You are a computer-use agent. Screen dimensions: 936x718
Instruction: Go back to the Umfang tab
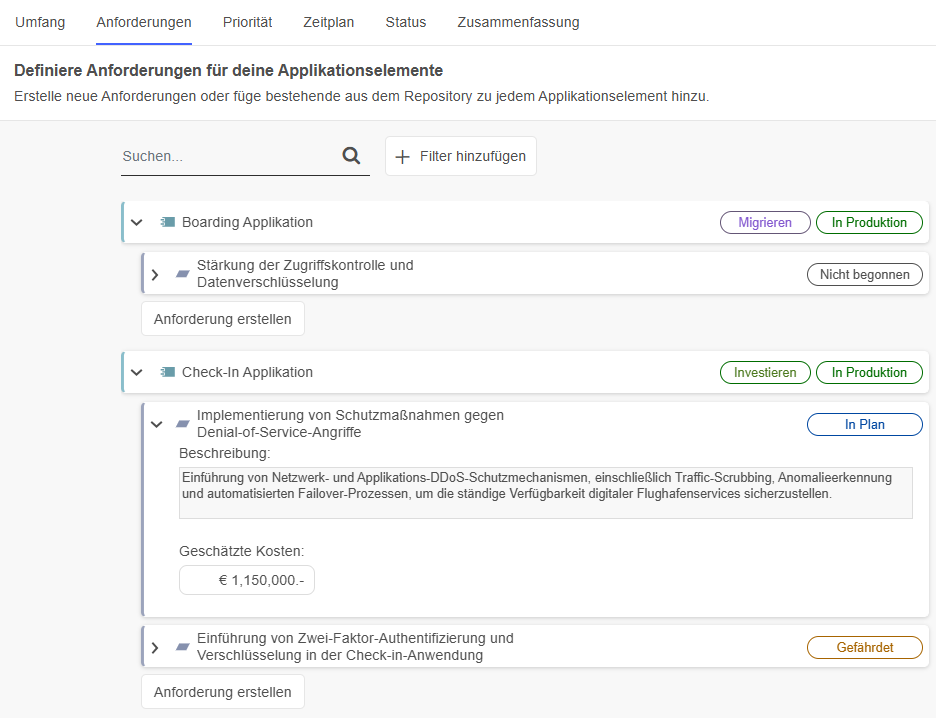pos(40,20)
